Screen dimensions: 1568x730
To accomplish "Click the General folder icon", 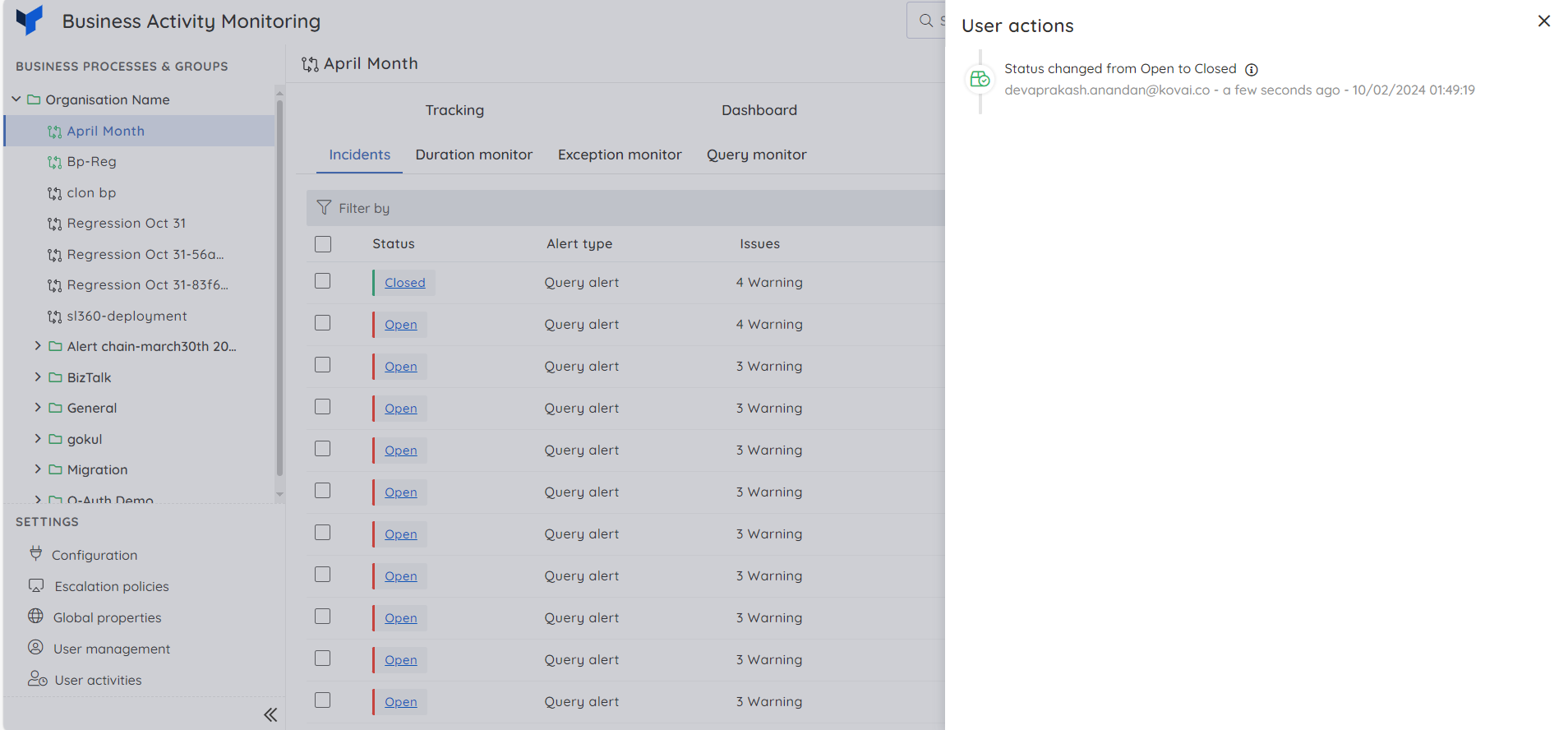I will (x=55, y=408).
